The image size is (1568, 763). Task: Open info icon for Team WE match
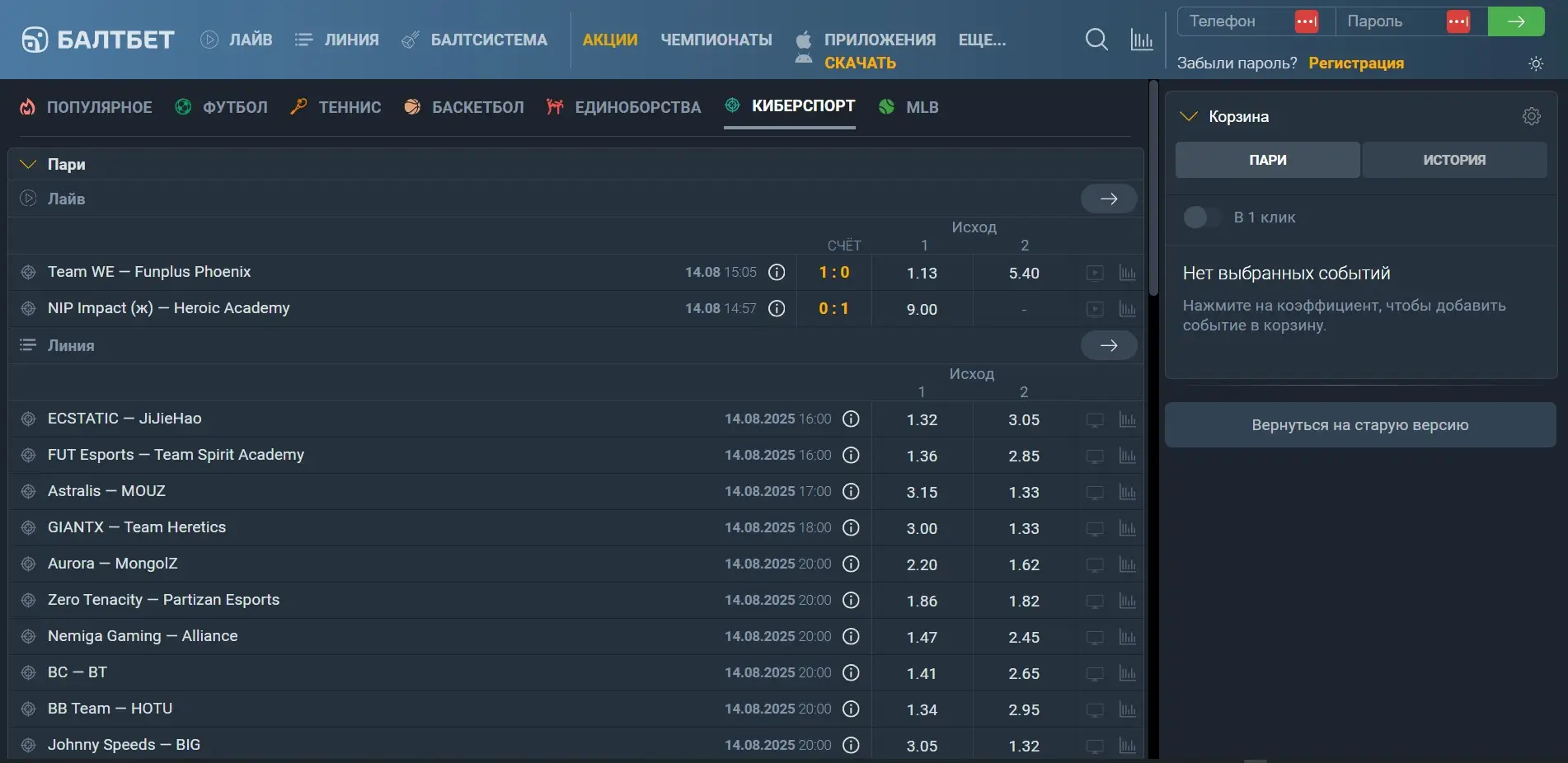(776, 273)
